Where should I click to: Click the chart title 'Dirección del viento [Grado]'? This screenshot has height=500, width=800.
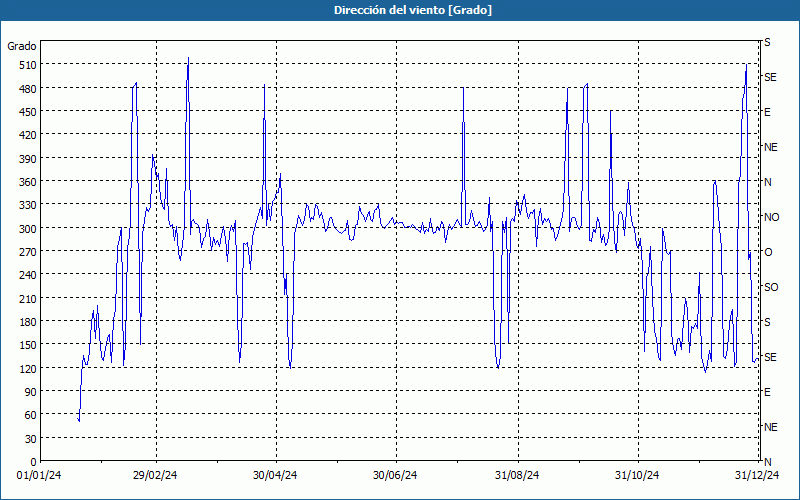pos(413,10)
